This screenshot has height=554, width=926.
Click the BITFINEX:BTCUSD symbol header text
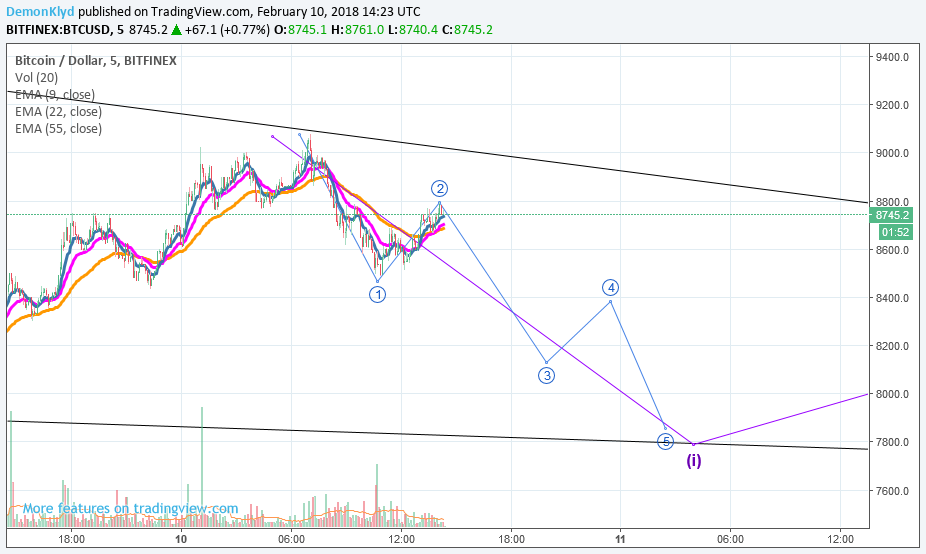[x=59, y=30]
